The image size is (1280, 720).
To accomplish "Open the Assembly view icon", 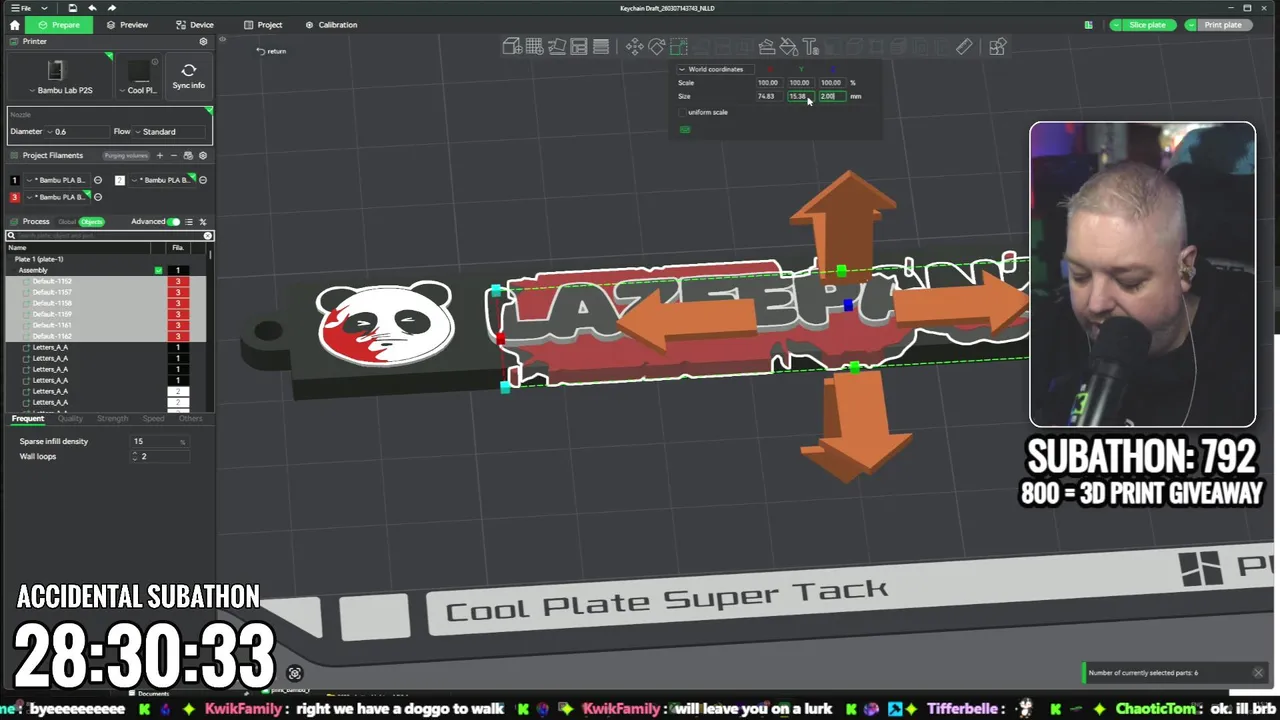I will point(997,47).
